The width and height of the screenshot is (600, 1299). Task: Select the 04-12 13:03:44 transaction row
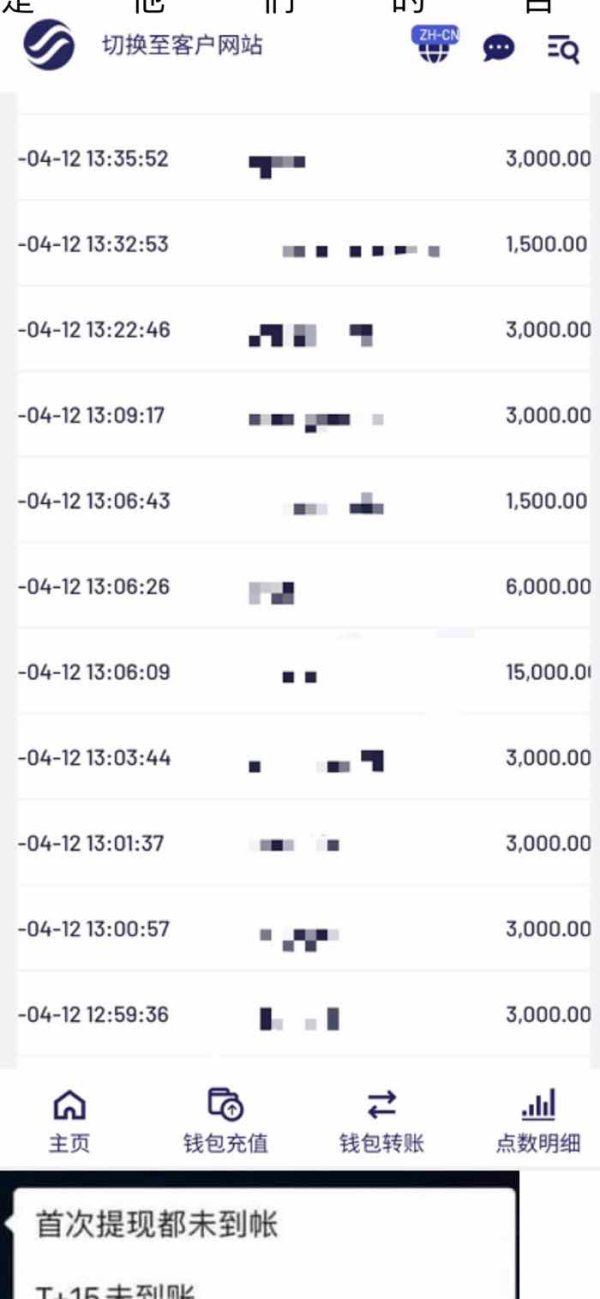[x=300, y=758]
